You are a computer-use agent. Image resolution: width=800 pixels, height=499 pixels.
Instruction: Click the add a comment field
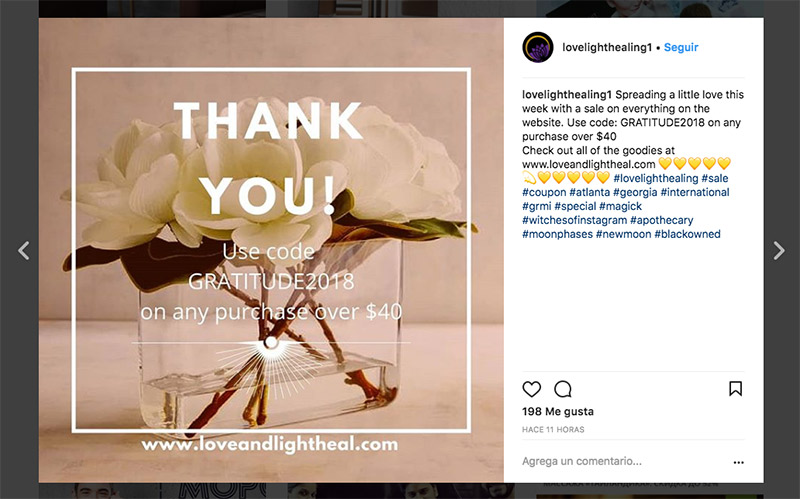(x=622, y=461)
